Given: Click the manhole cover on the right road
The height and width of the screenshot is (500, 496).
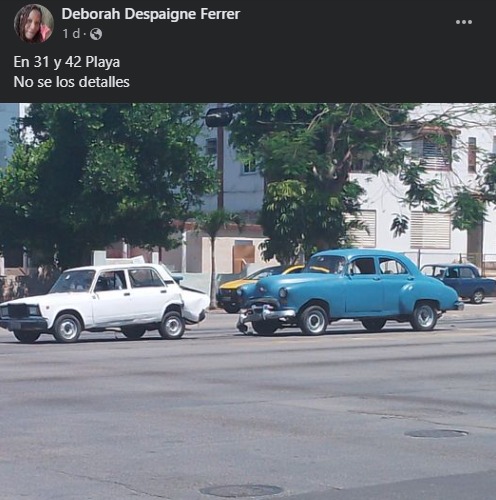Looking at the screenshot, I should (436, 433).
